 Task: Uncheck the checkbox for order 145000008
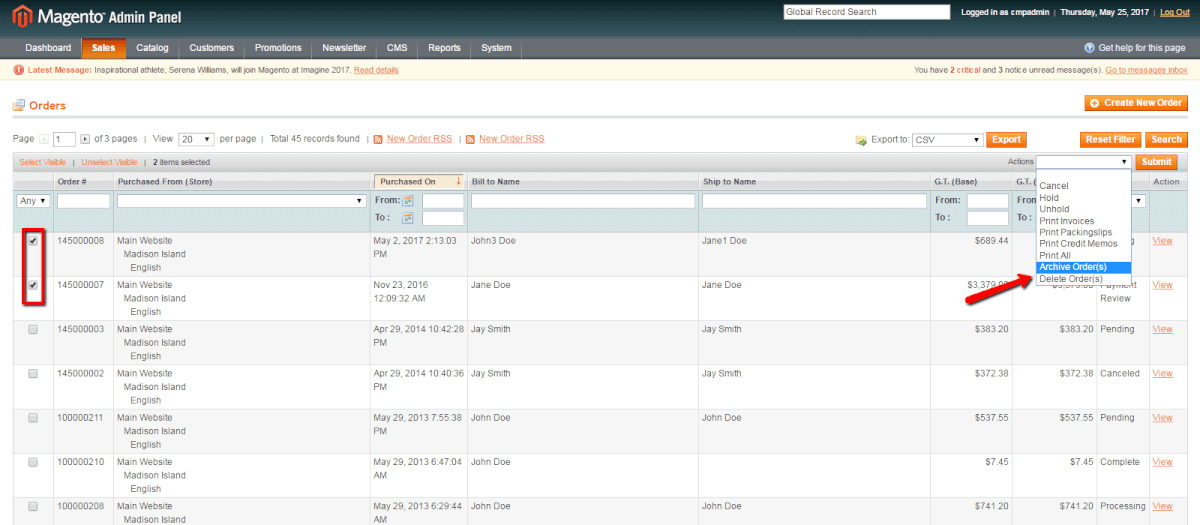tap(33, 241)
